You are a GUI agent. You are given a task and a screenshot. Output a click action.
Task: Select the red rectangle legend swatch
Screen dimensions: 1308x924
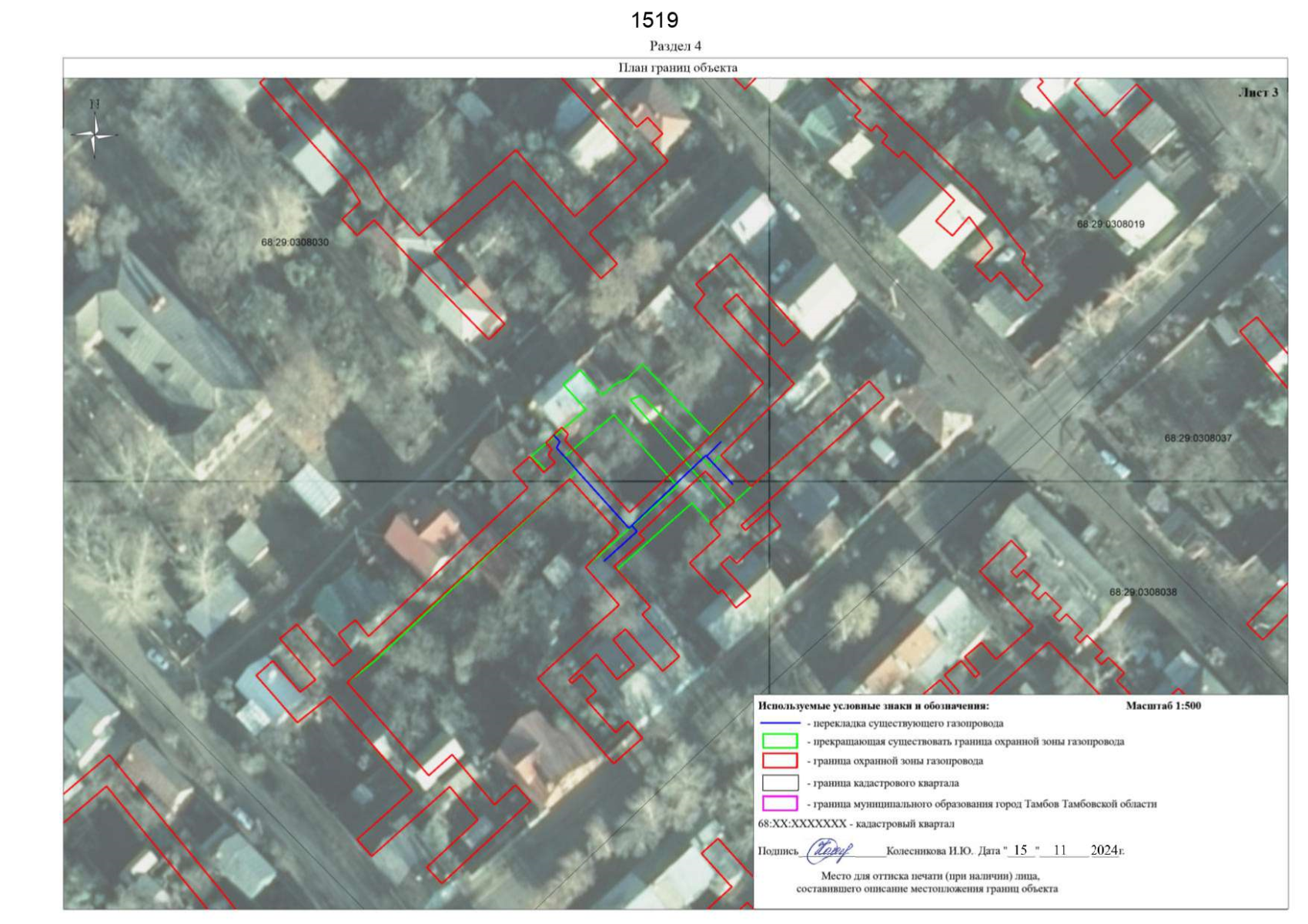click(x=779, y=761)
